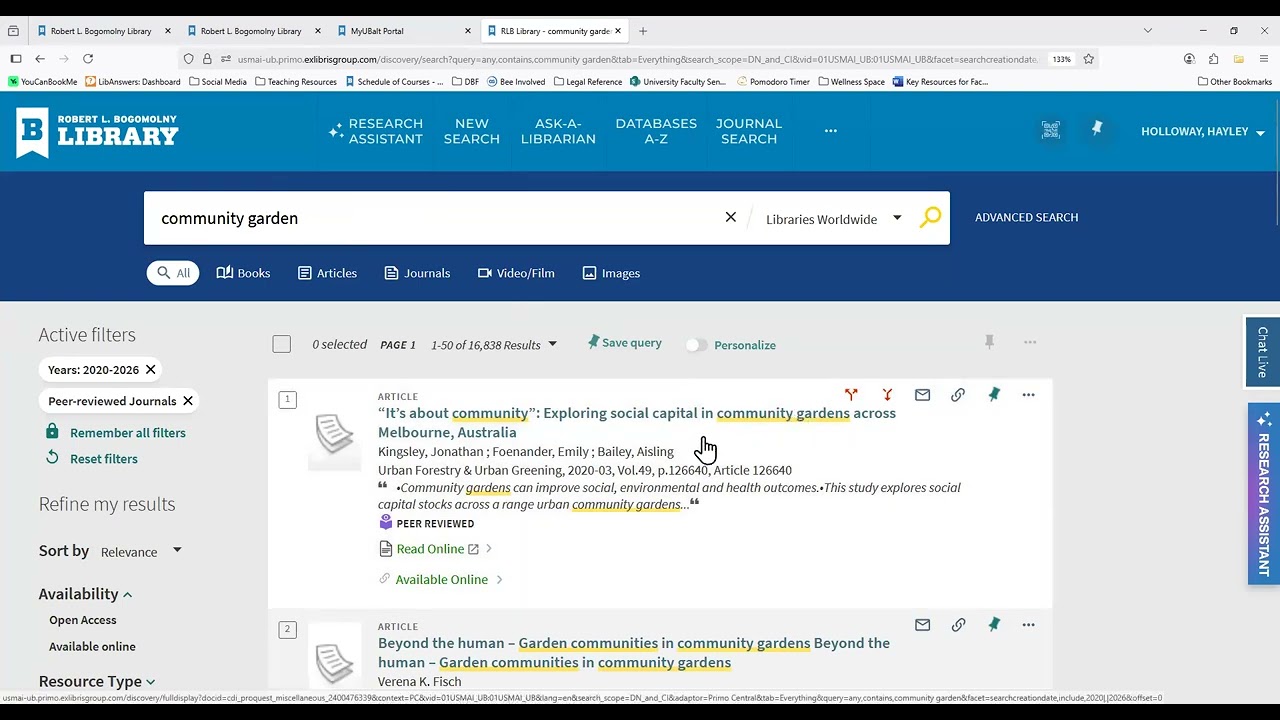The height and width of the screenshot is (720, 1280).
Task: Switch to the Journals tab
Action: (417, 273)
